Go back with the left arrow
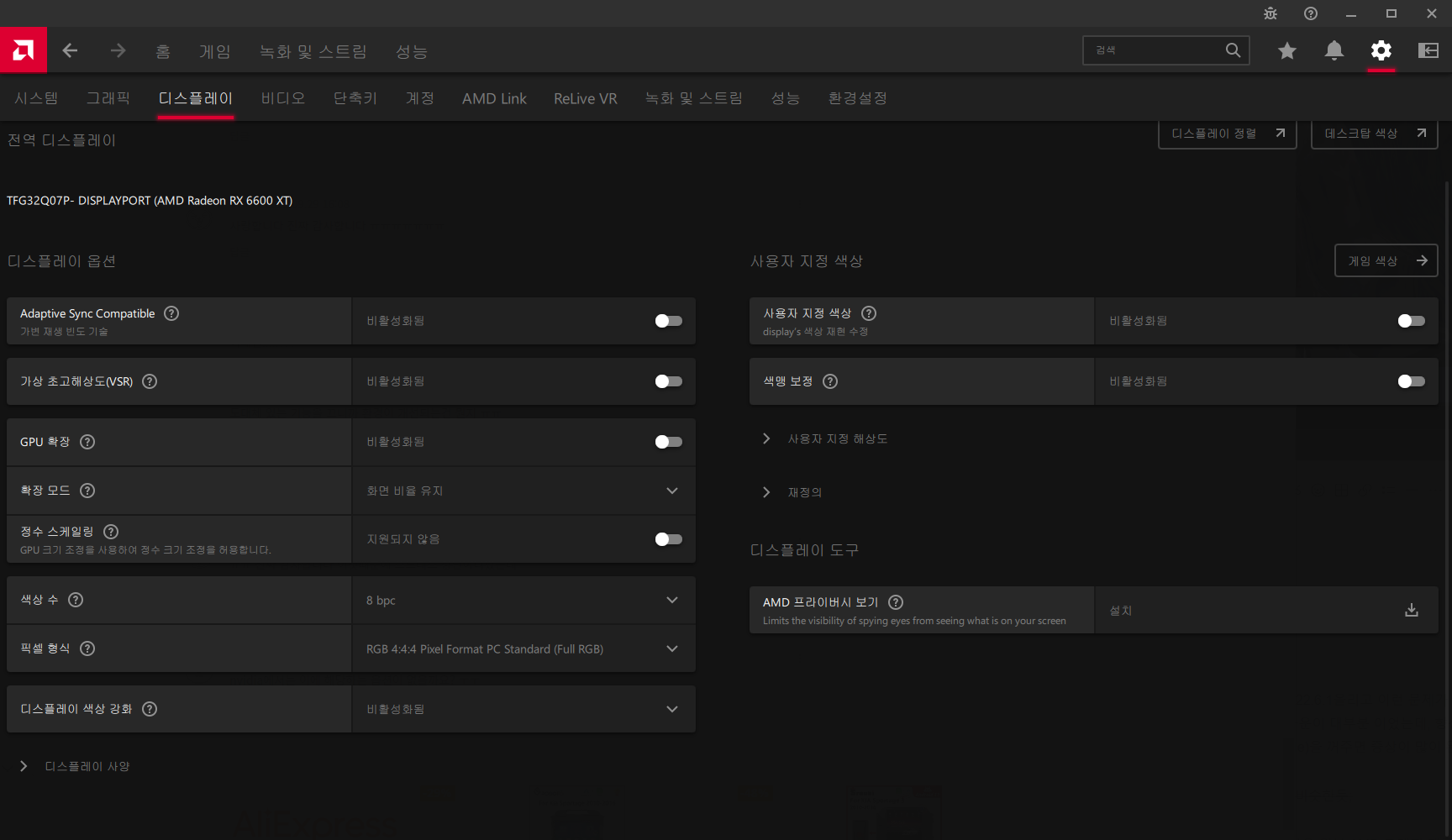The width and height of the screenshot is (1452, 840). click(71, 50)
